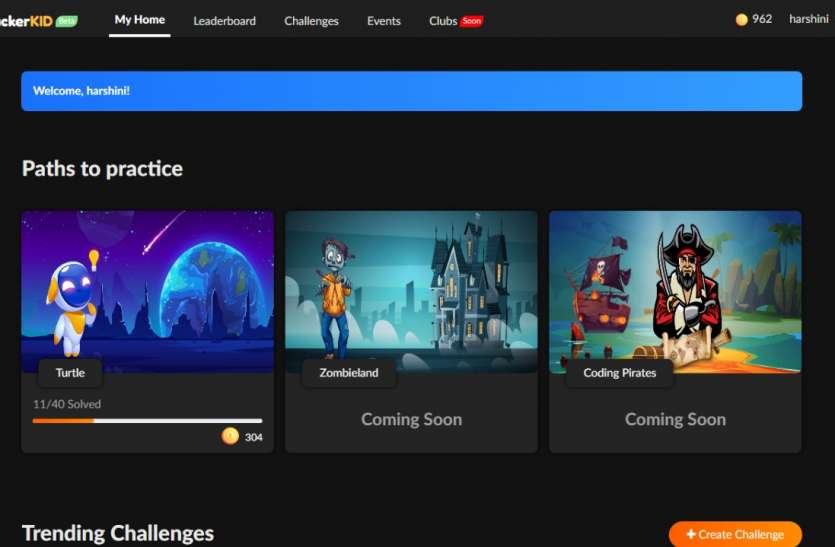Navigate to the Events page
This screenshot has width=835, height=547.
(x=383, y=21)
